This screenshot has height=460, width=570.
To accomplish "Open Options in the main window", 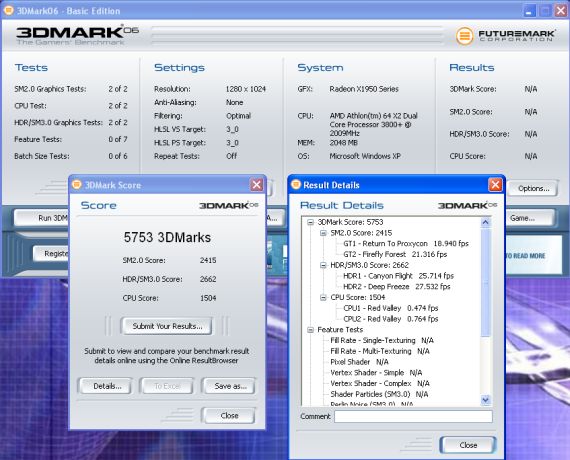I will [533, 188].
